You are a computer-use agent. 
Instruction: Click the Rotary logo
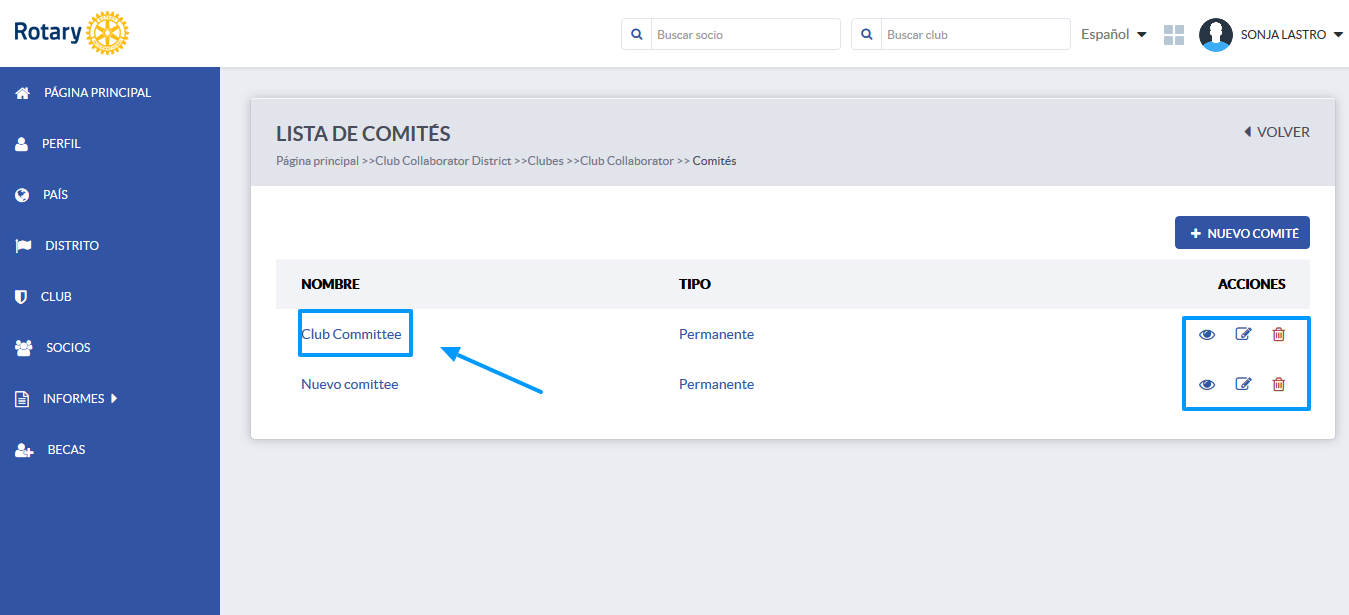click(x=71, y=33)
